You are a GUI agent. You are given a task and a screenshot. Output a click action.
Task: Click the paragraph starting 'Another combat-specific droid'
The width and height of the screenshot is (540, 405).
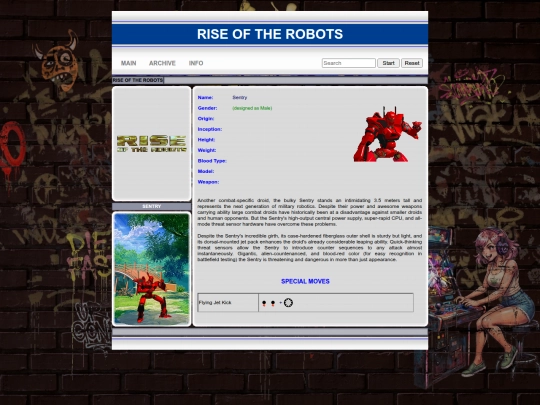310,212
